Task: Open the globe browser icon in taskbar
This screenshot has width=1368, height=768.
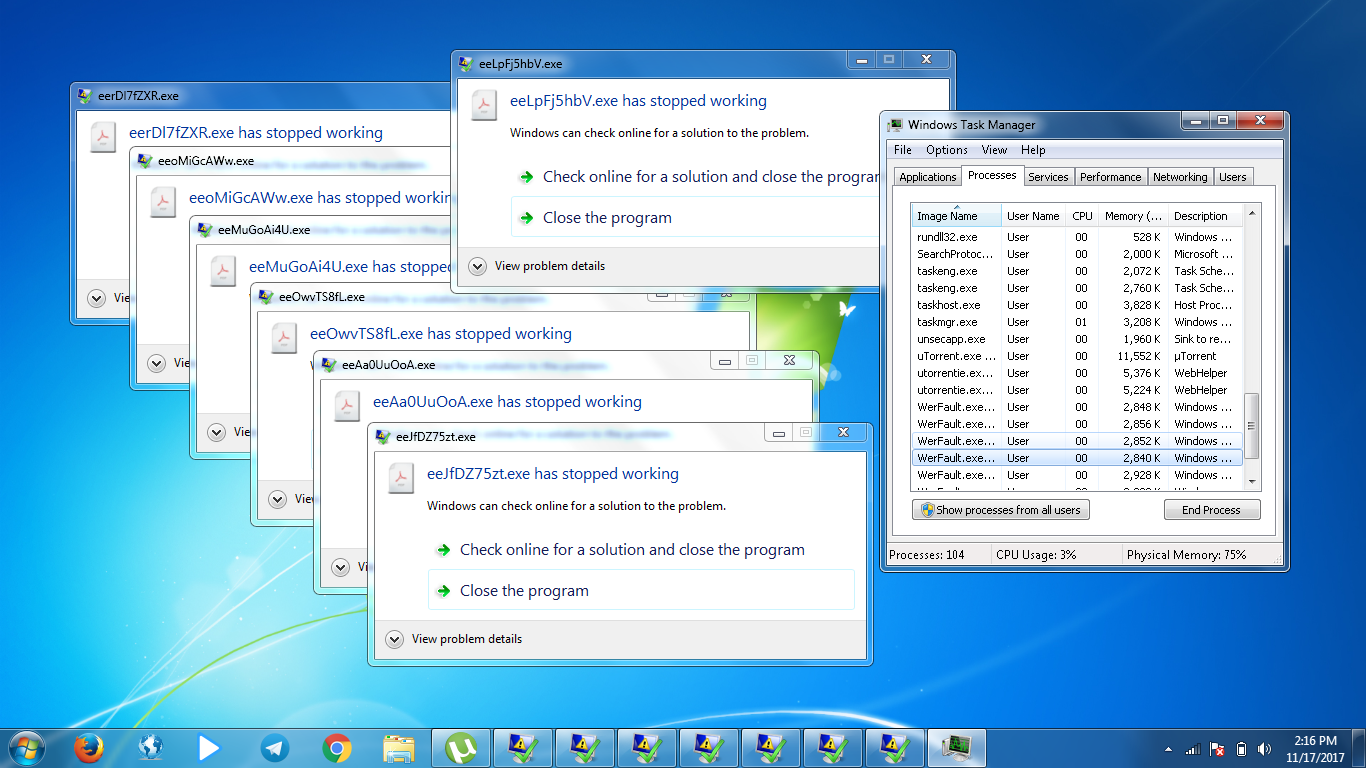Action: pos(151,748)
